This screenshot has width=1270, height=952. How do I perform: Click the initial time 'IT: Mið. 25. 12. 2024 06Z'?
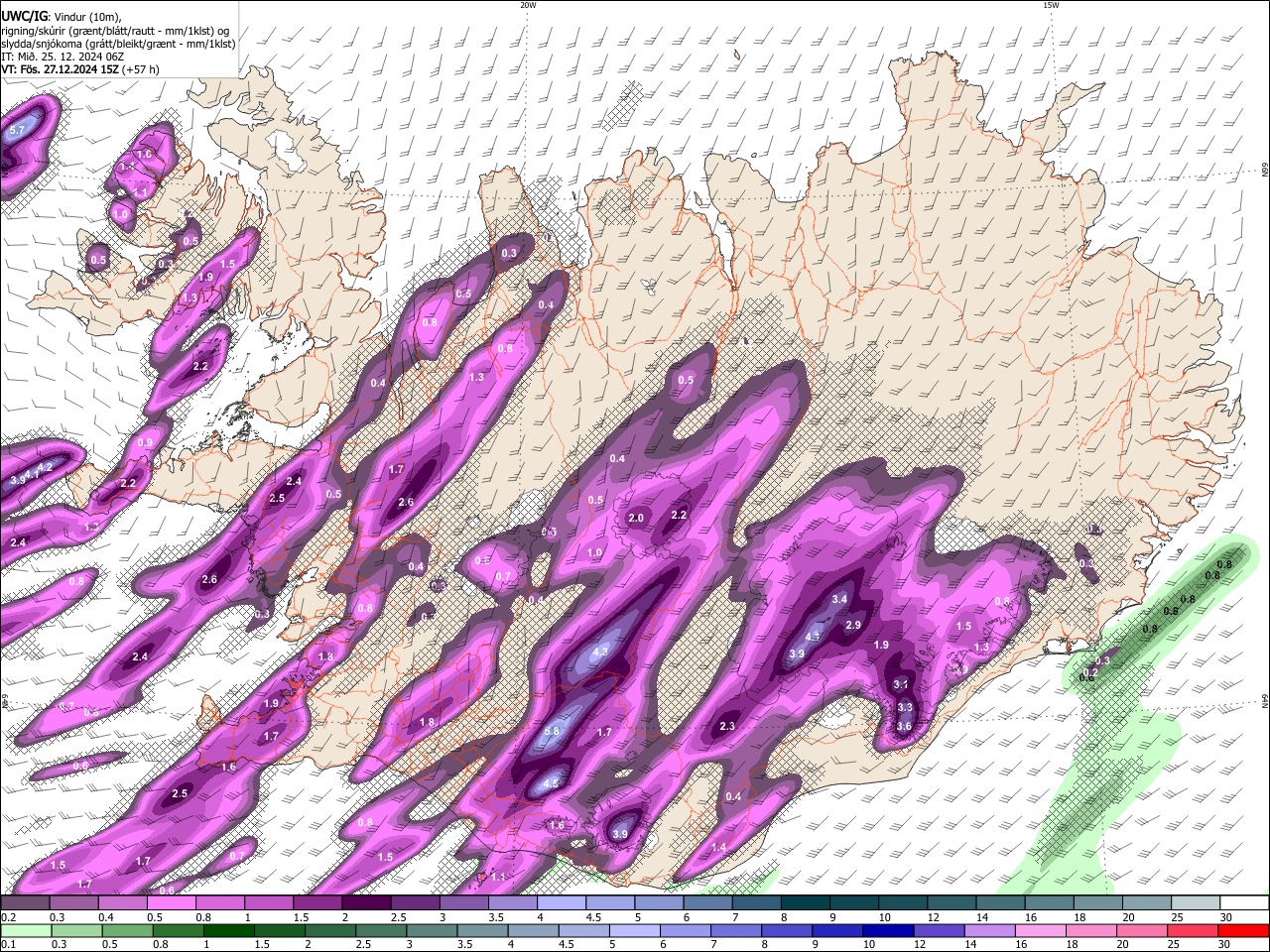[63, 57]
